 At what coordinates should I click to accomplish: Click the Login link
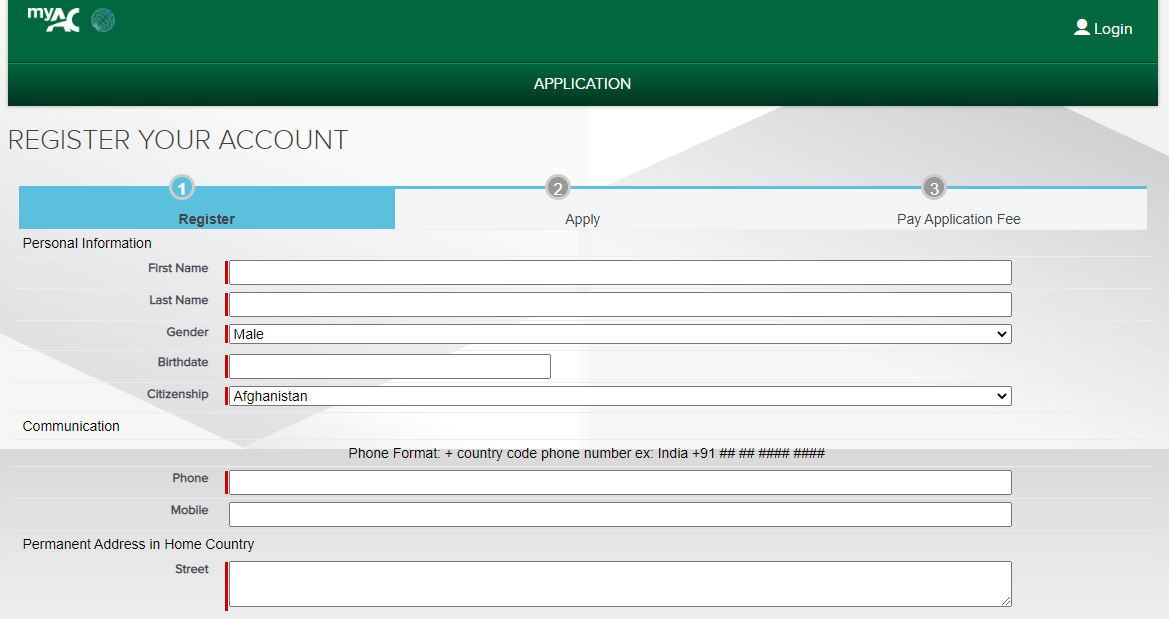pyautogui.click(x=1111, y=28)
